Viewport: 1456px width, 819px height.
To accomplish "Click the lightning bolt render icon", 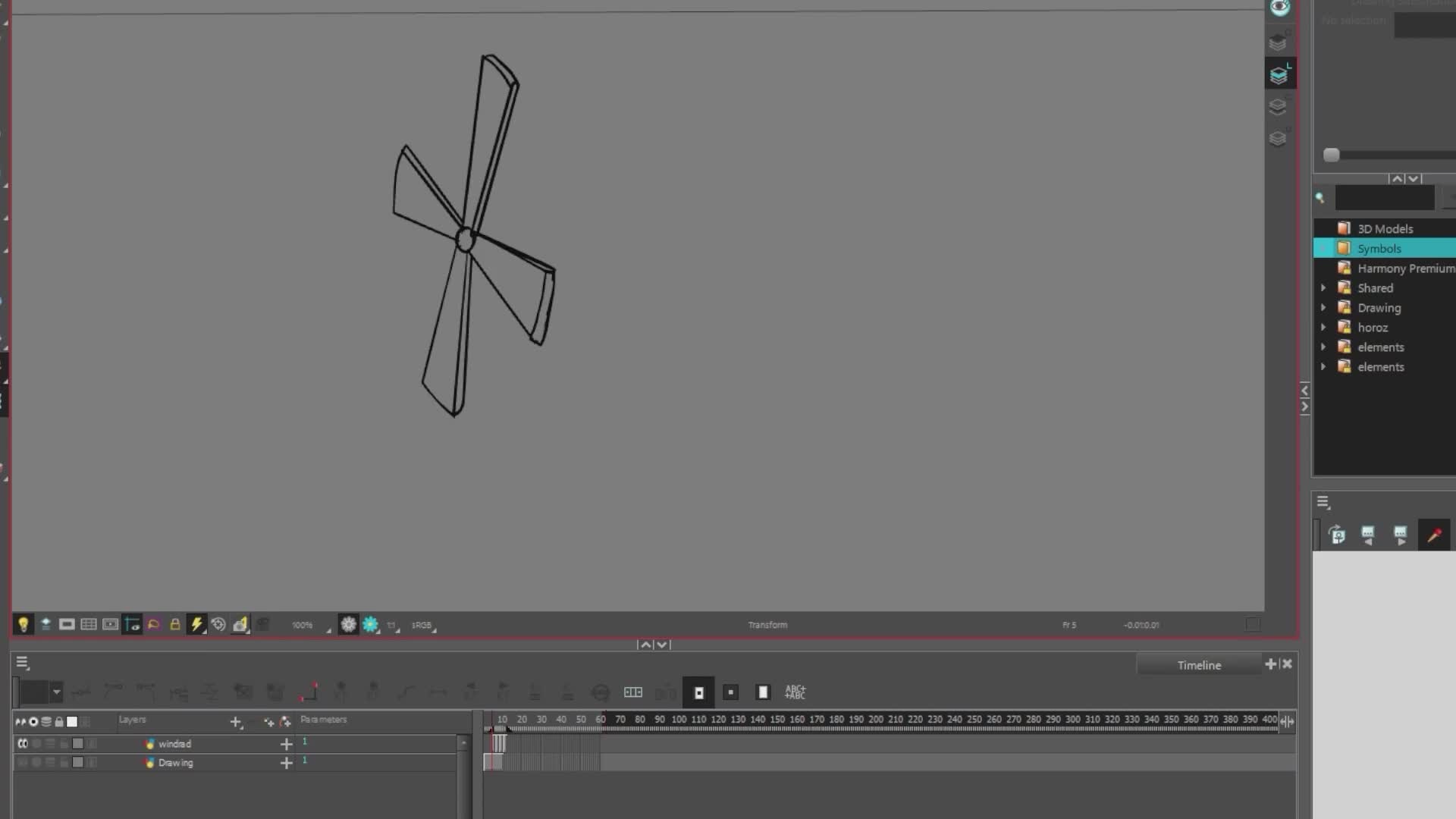I will [x=196, y=624].
